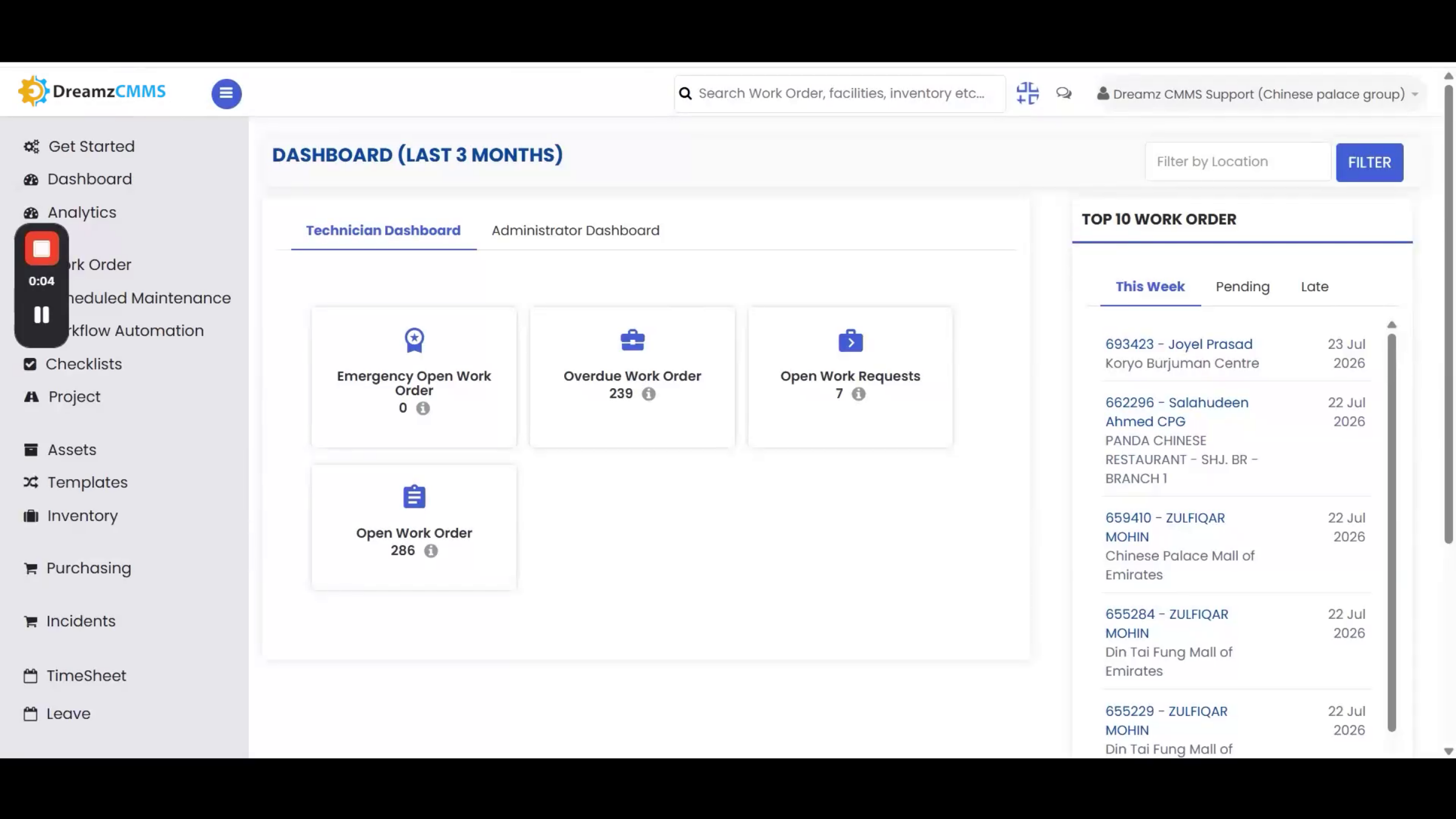The height and width of the screenshot is (819, 1456).
Task: Click the Incidents cart icon
Action: click(30, 621)
